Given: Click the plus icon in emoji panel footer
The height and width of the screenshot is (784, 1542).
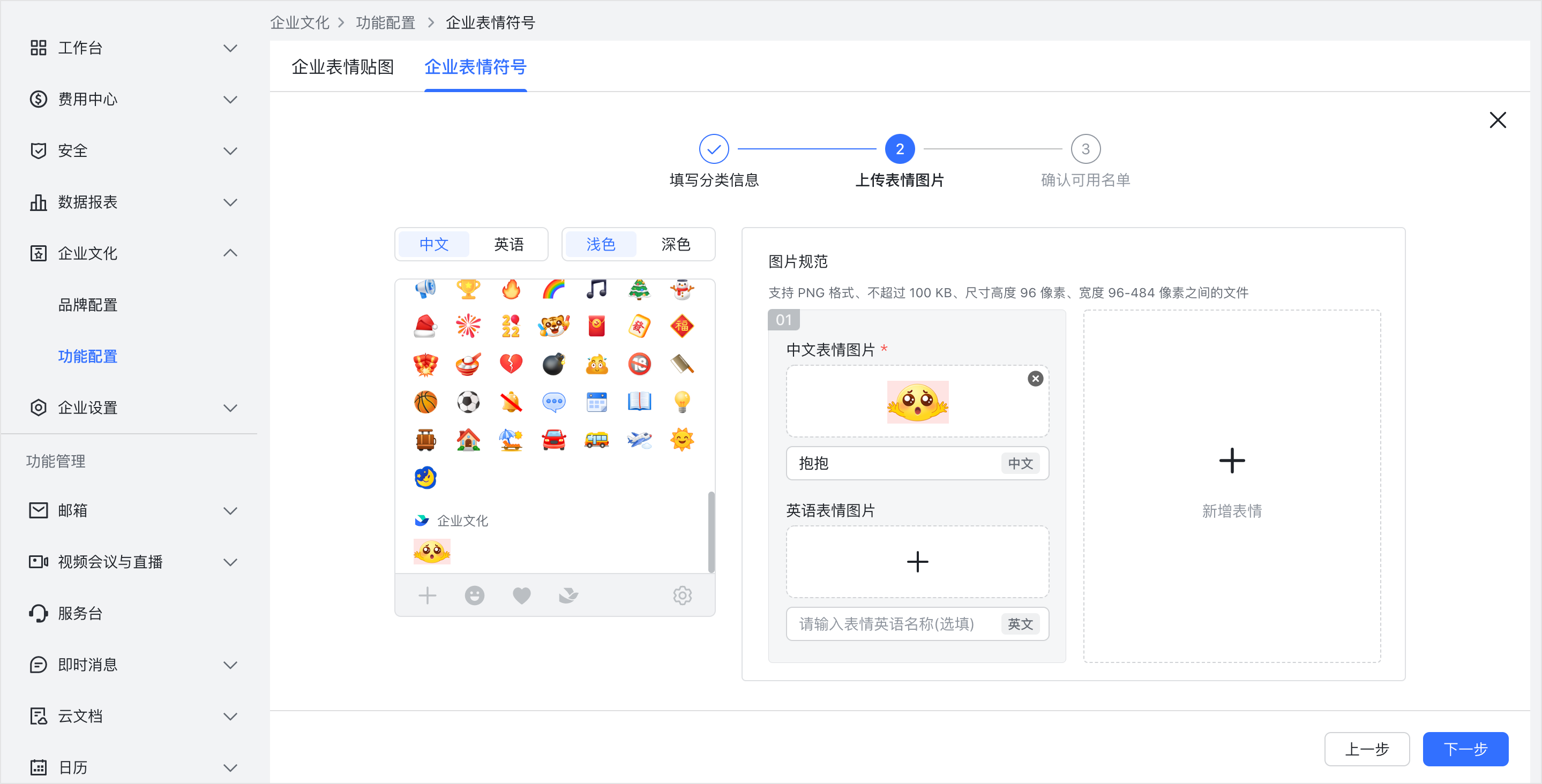Looking at the screenshot, I should click(427, 595).
